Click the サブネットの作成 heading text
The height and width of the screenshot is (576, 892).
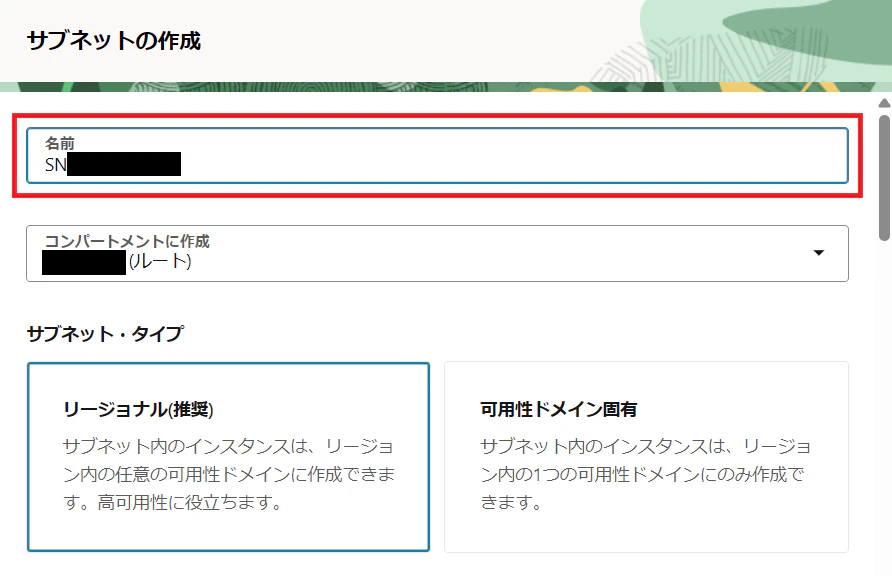114,40
